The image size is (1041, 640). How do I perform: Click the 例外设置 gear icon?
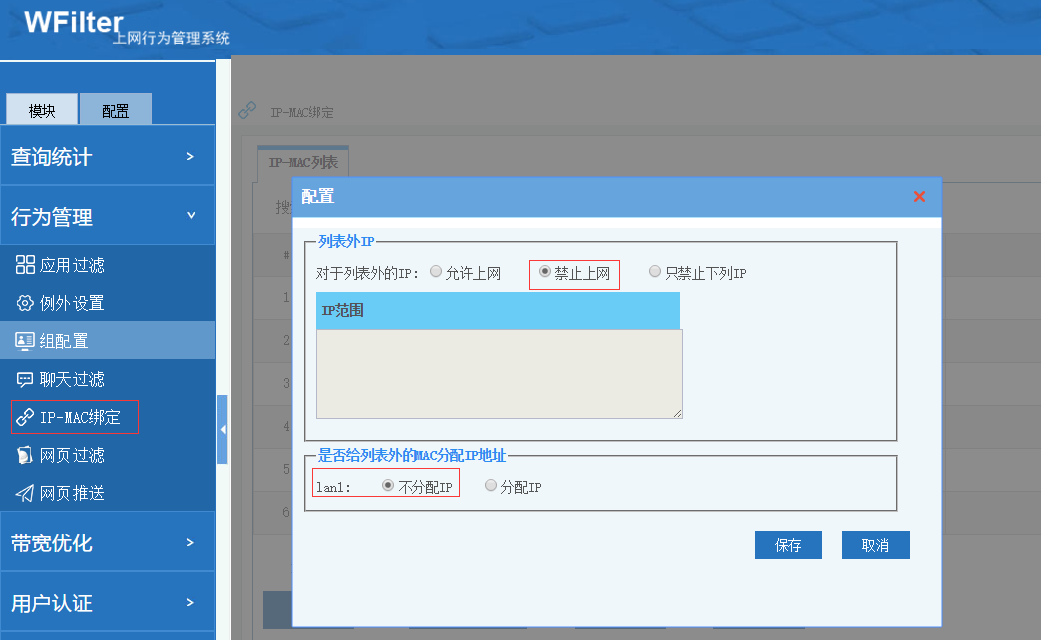[x=25, y=303]
